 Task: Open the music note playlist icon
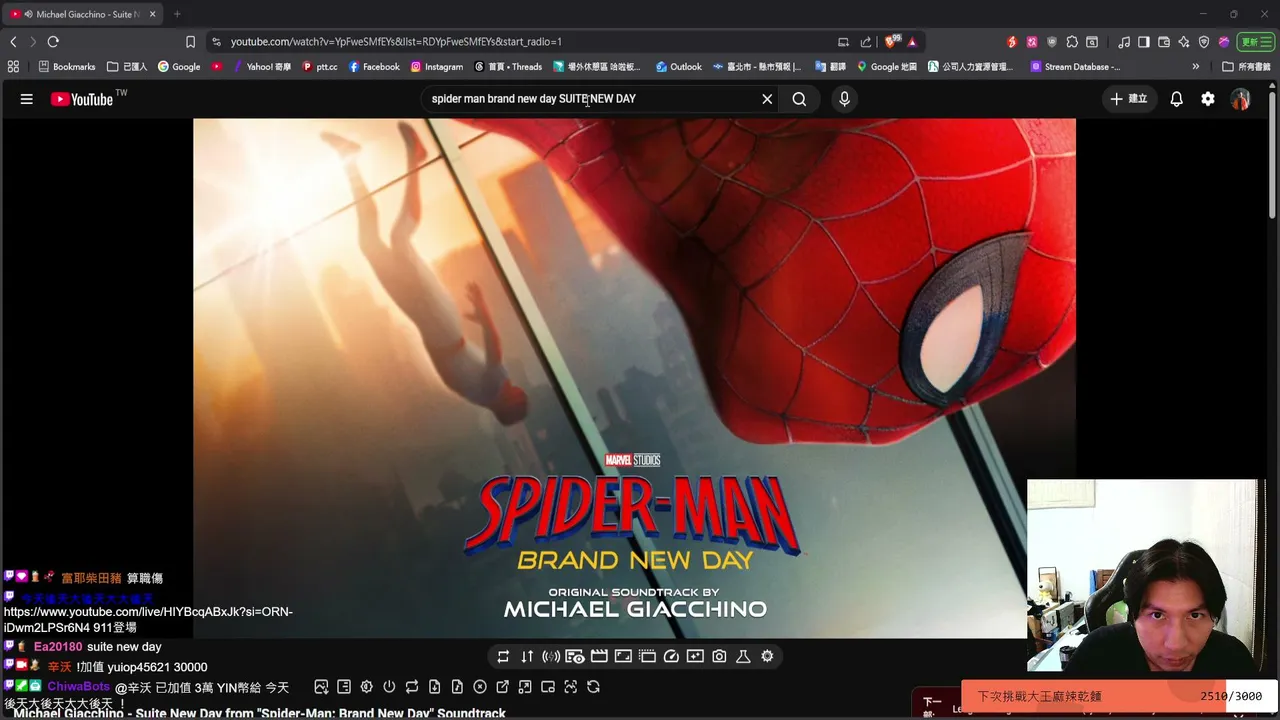pos(1125,42)
